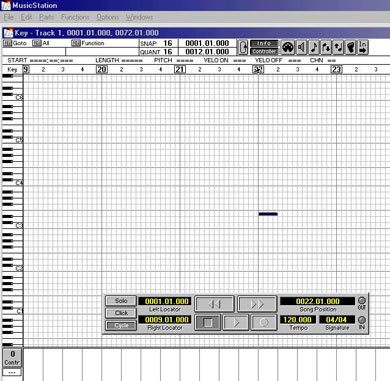Click the Info button in toolbar

[264, 44]
